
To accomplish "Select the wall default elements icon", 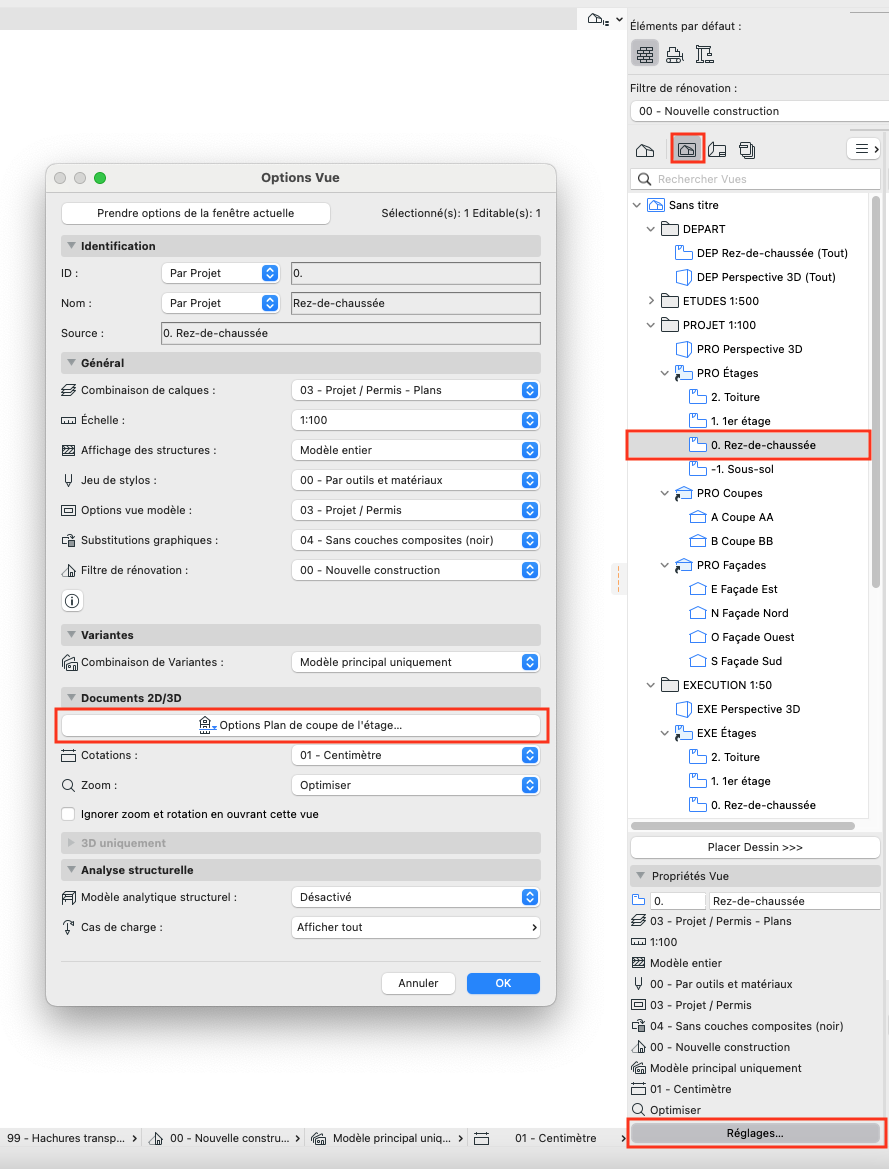I will (645, 54).
